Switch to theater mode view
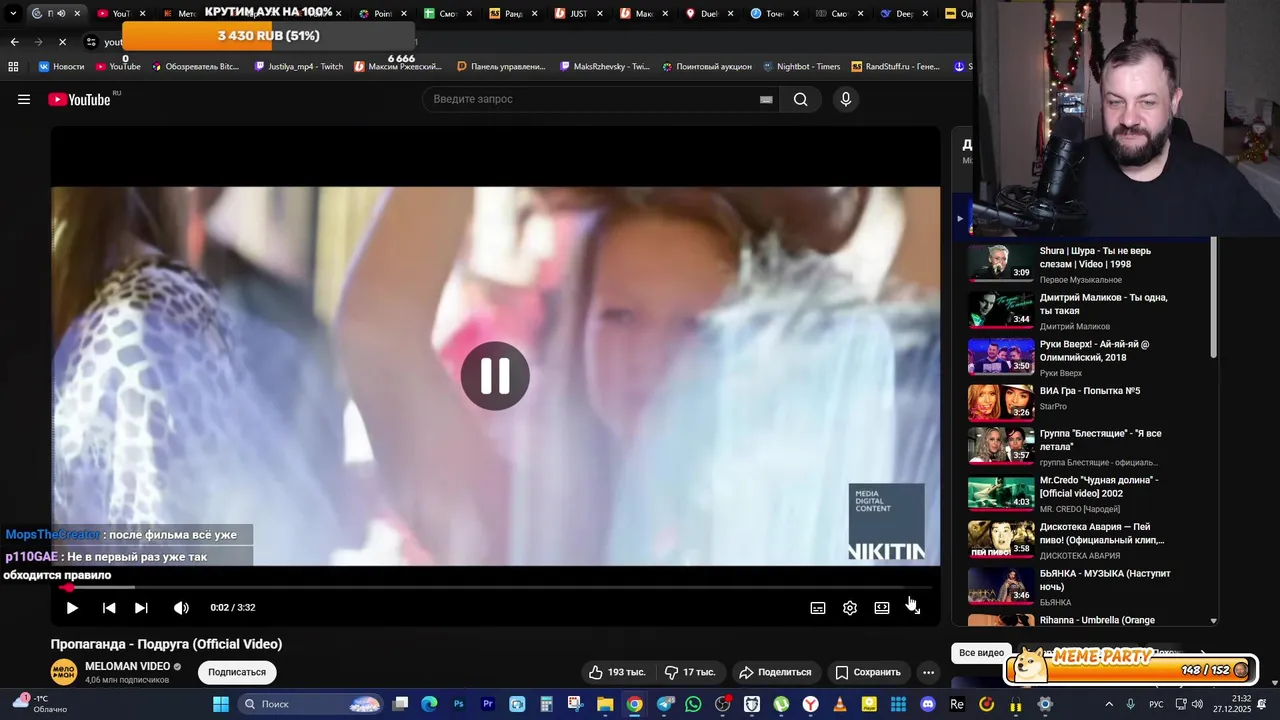This screenshot has height=720, width=1280. pos(882,607)
